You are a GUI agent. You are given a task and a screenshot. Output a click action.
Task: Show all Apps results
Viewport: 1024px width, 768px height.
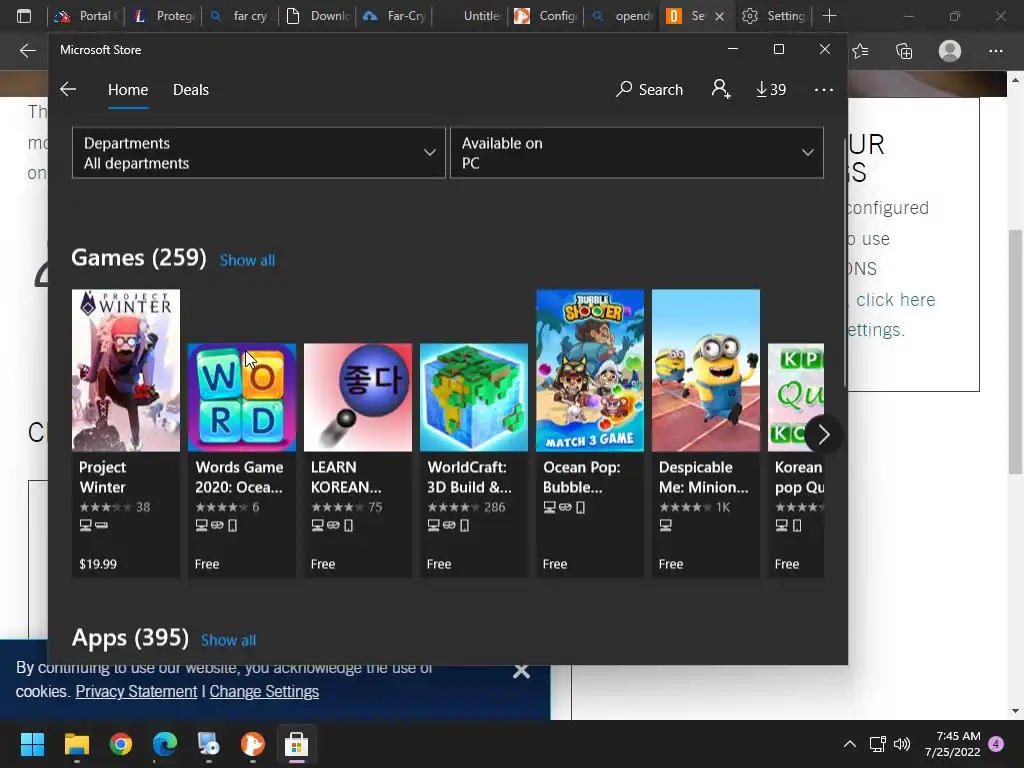pos(229,640)
